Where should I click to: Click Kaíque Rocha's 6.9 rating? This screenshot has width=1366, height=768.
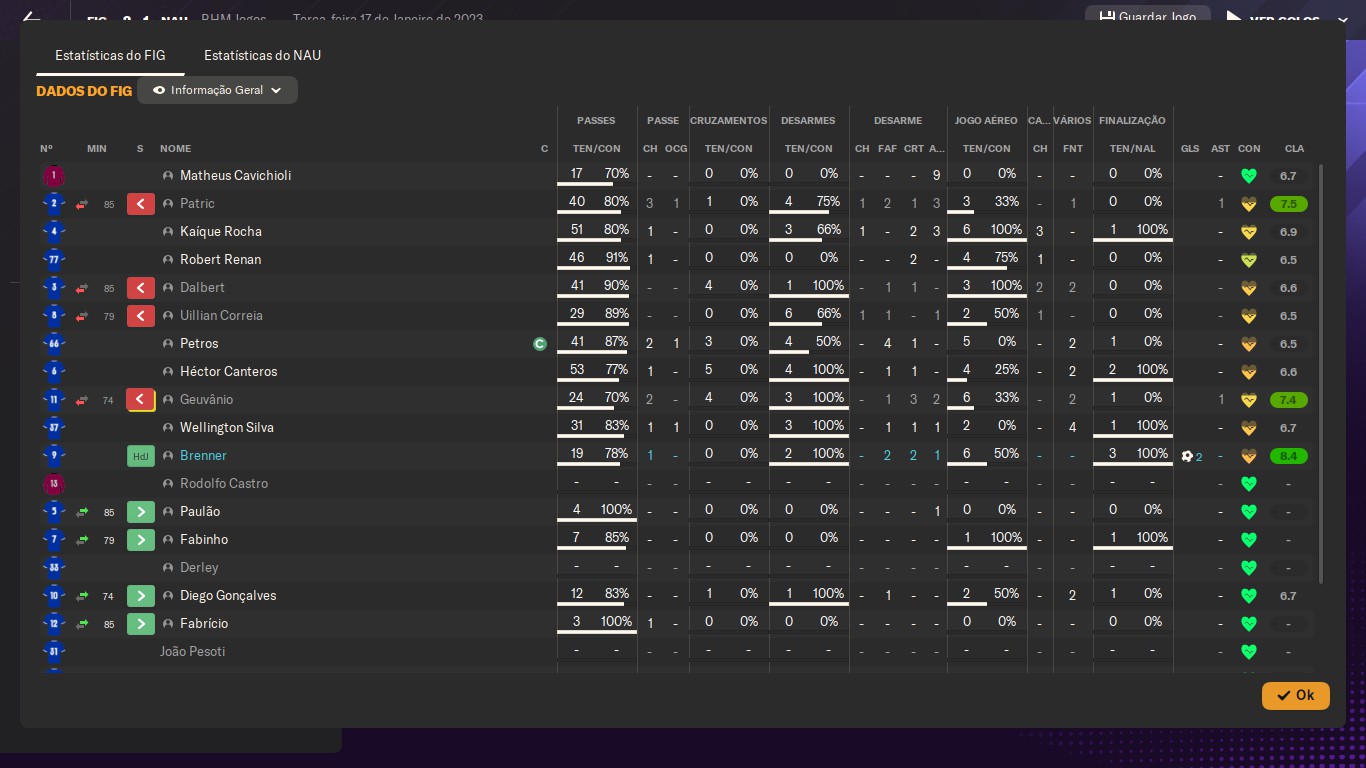pos(1288,232)
